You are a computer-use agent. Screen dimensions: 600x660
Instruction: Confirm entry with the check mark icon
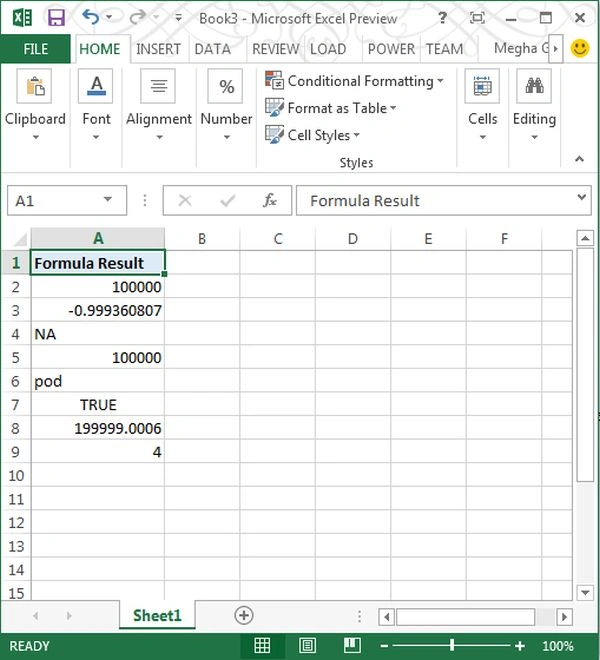point(228,201)
